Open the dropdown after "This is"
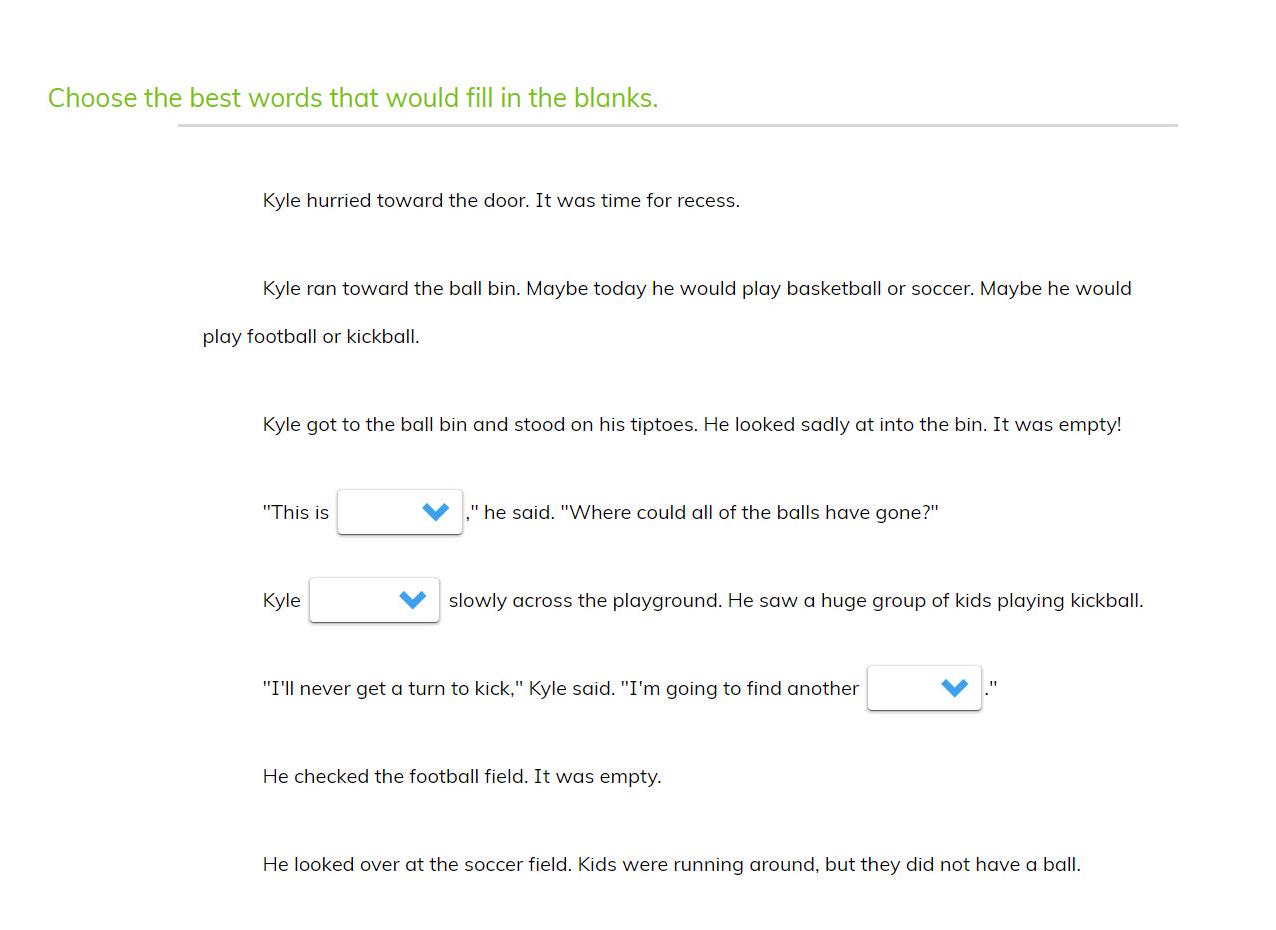This screenshot has height=930, width=1276. point(400,512)
